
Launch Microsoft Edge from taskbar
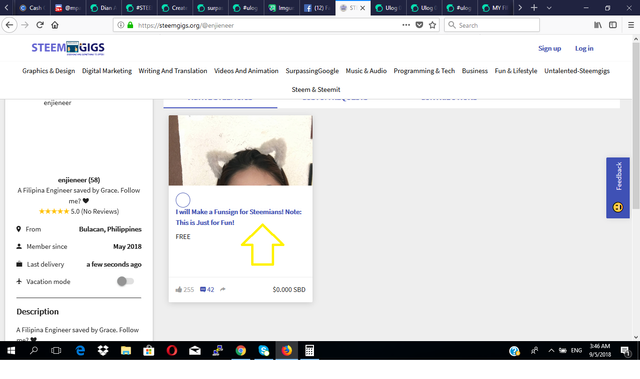[80, 350]
